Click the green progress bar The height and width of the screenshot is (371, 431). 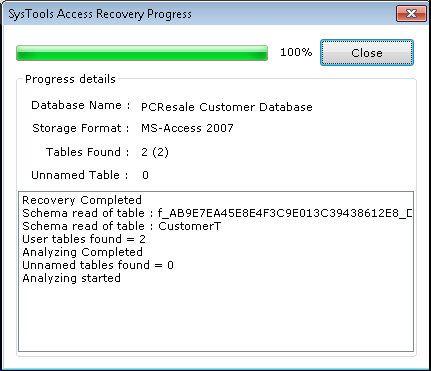(142, 53)
